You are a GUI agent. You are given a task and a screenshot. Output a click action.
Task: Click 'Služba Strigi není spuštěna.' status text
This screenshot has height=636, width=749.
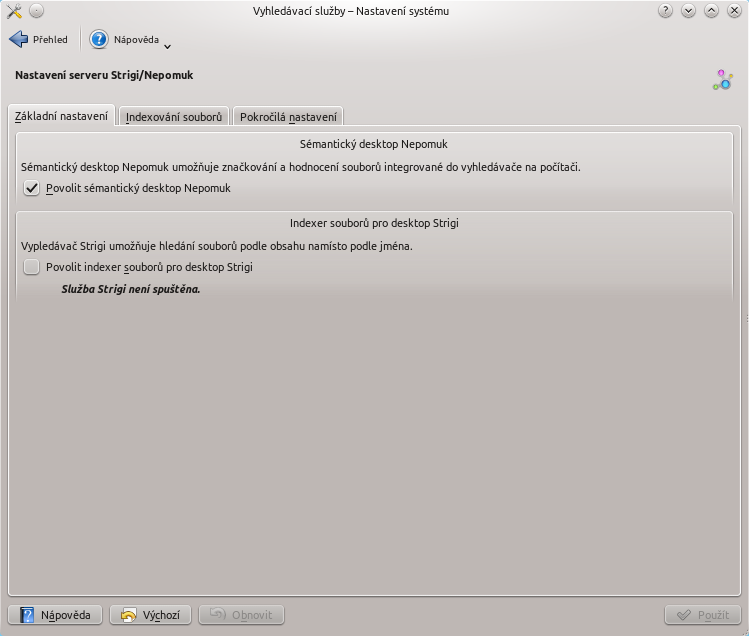(131, 289)
